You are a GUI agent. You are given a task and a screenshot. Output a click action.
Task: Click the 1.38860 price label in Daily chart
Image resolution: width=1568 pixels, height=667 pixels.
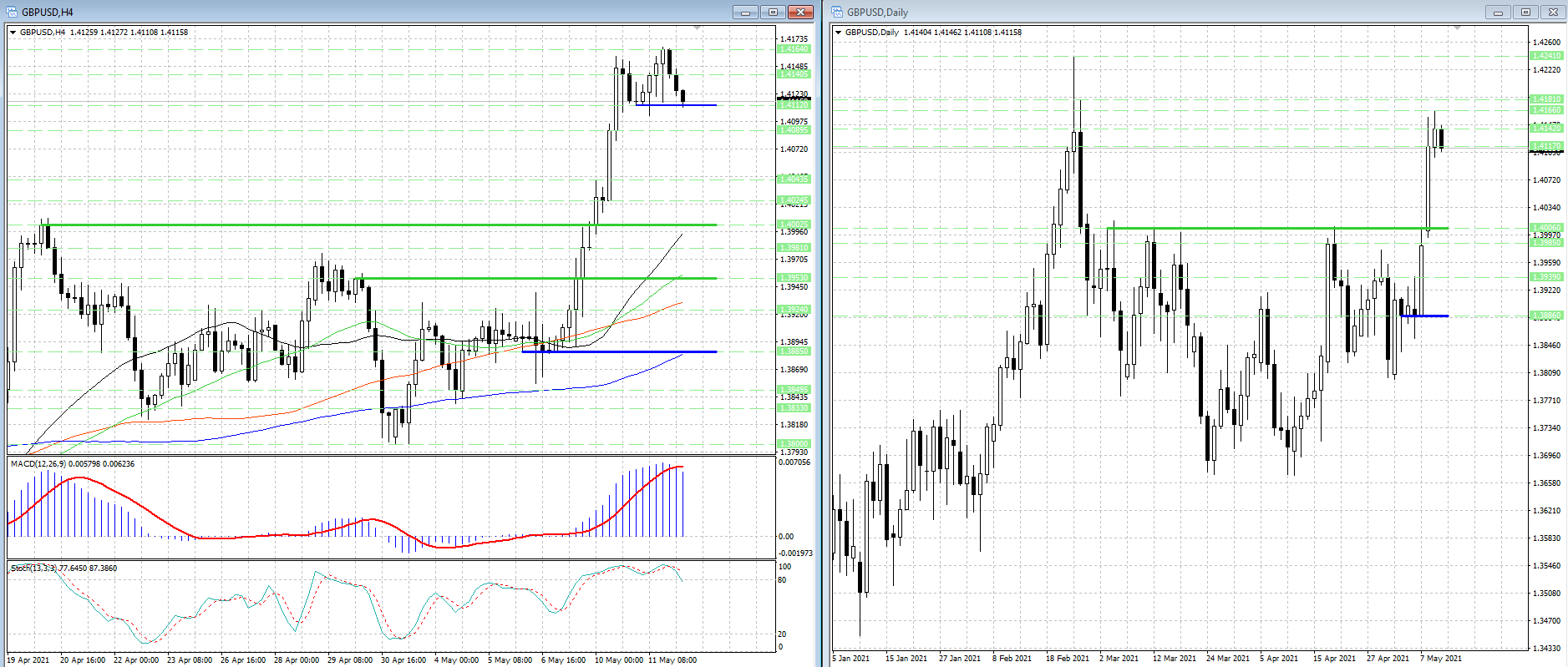click(1546, 316)
